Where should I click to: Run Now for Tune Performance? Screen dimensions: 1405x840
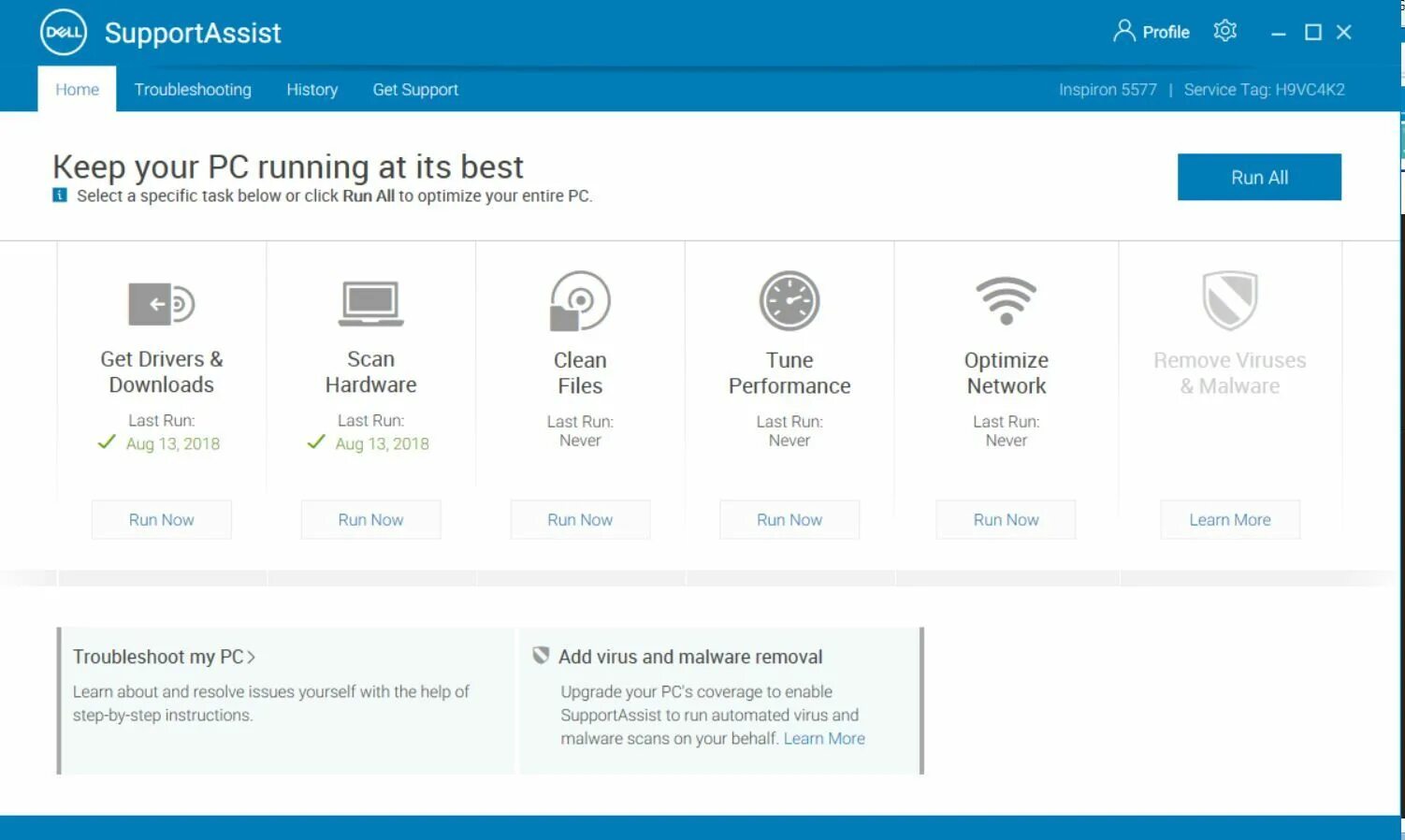point(789,519)
